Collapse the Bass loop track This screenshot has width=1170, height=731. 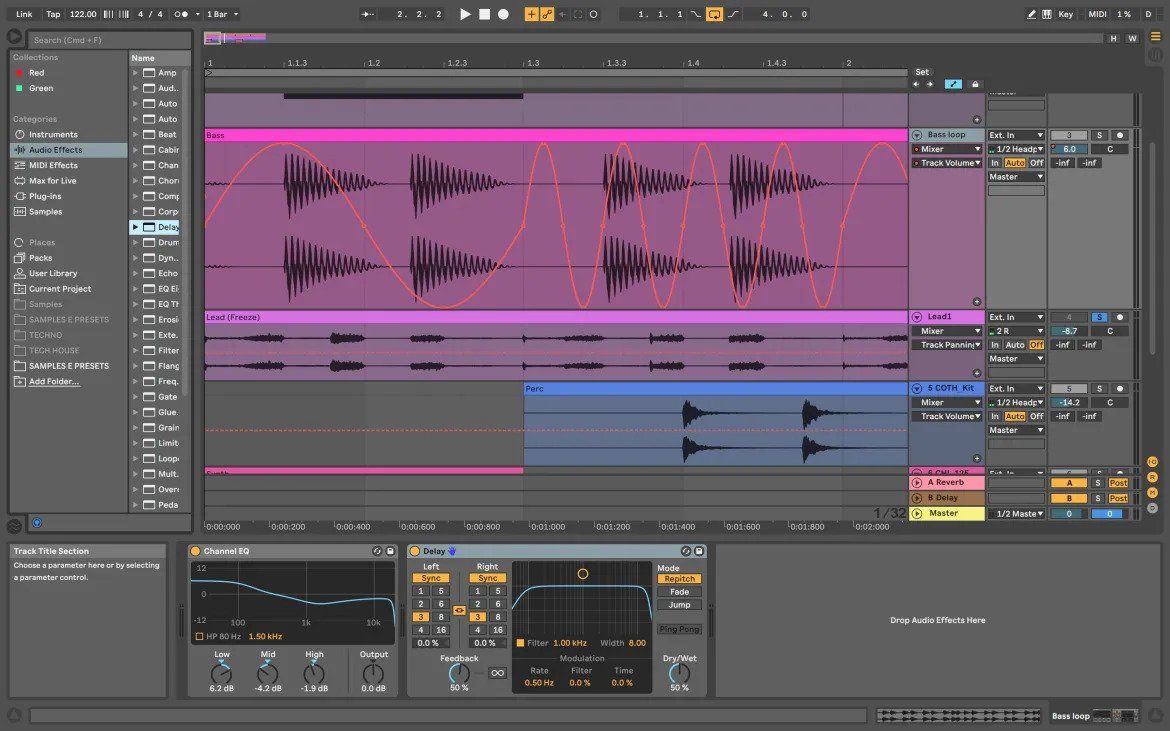pyautogui.click(x=917, y=135)
